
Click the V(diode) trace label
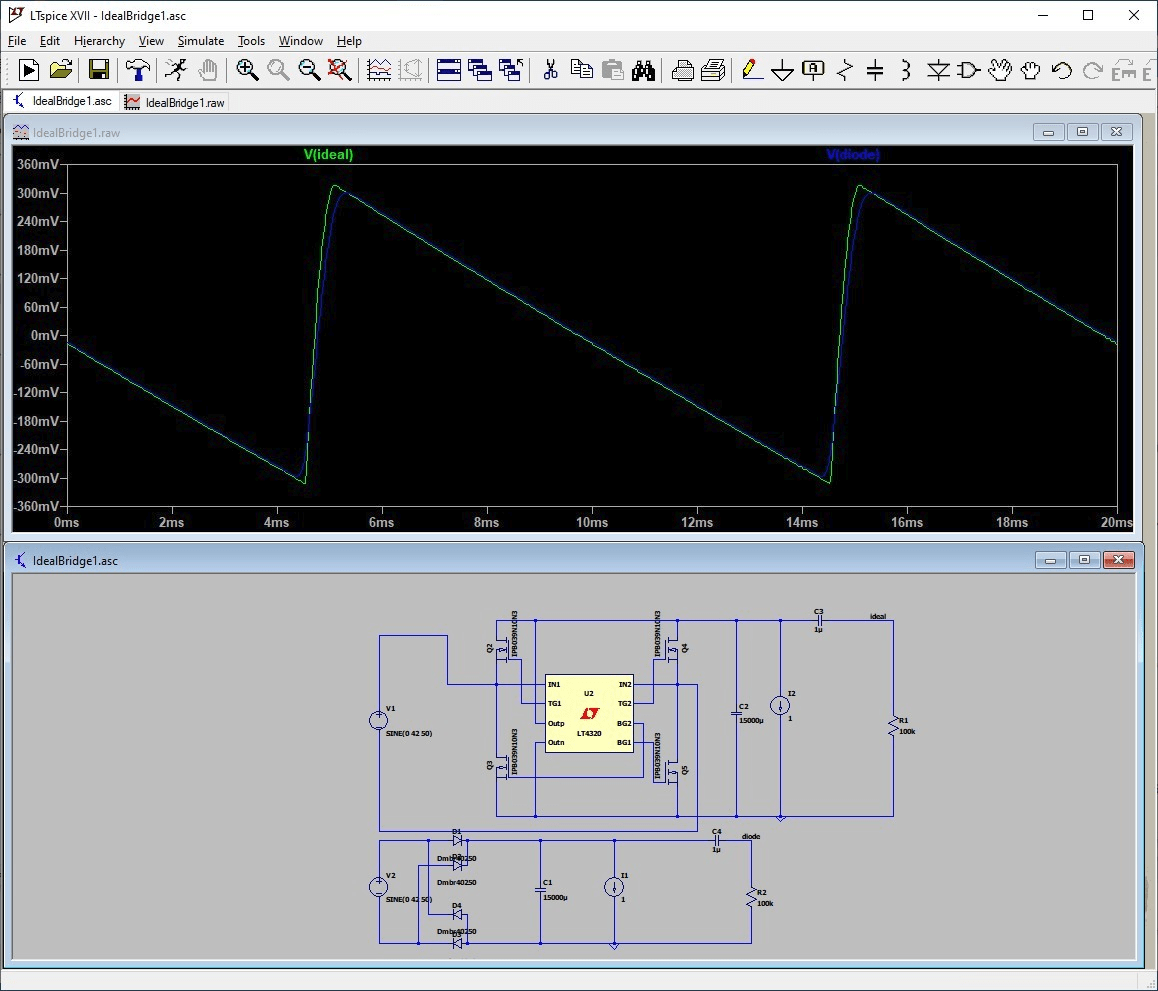(x=853, y=154)
